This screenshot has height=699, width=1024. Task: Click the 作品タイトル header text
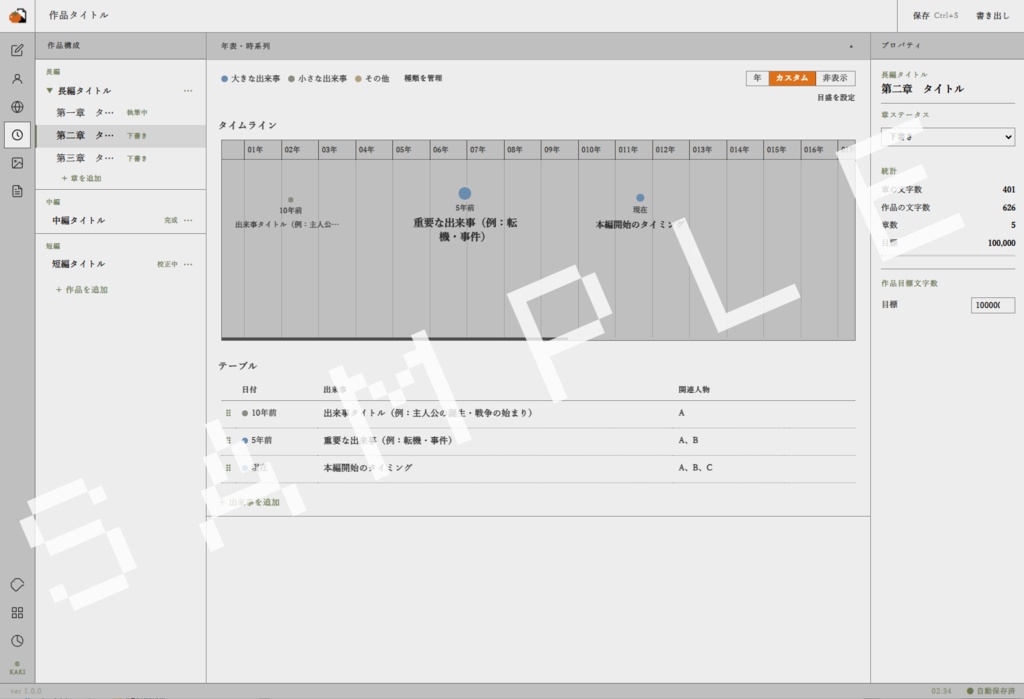(x=78, y=15)
